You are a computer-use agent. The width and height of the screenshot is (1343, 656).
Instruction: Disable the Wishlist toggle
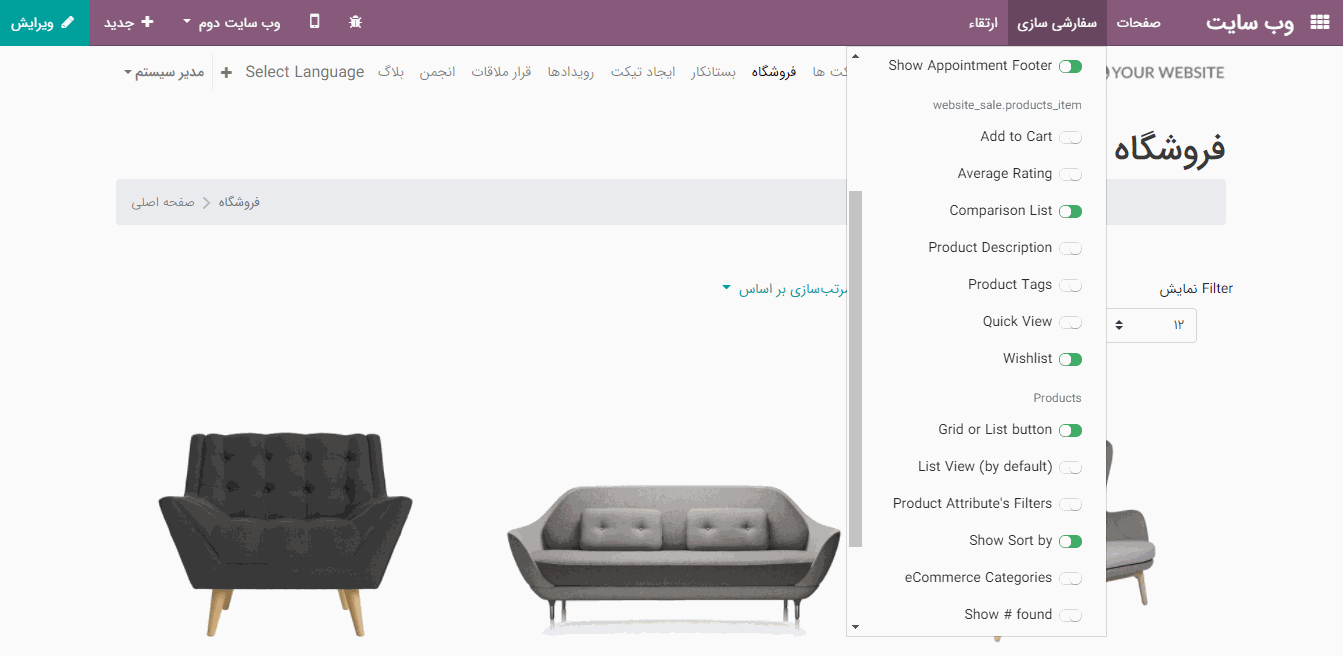click(1070, 359)
